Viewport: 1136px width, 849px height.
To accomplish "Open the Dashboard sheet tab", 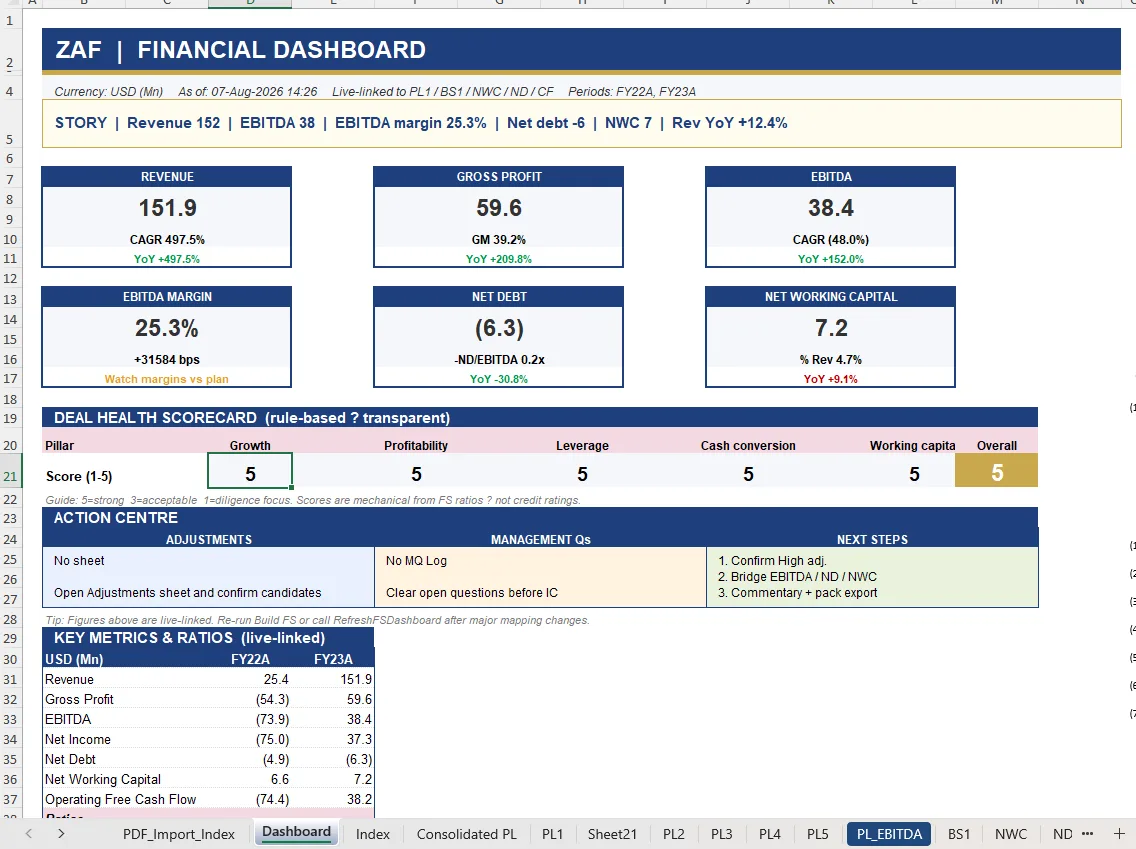I will point(296,832).
